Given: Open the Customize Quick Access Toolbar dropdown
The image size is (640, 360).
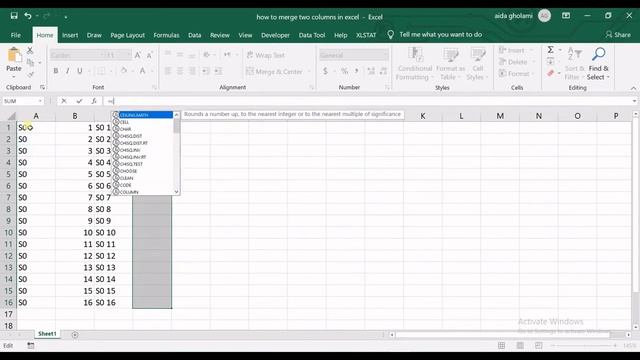Looking at the screenshot, I should click(x=66, y=17).
